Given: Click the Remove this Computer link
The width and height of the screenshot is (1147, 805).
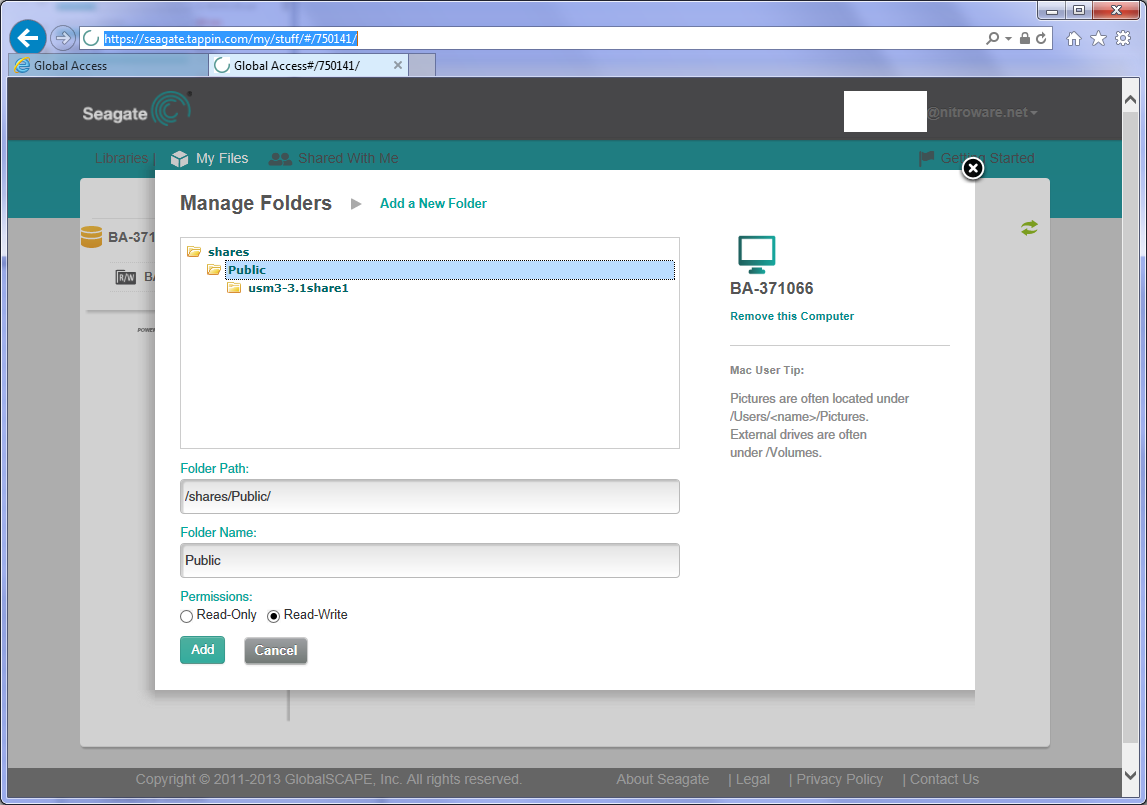Looking at the screenshot, I should (x=792, y=316).
